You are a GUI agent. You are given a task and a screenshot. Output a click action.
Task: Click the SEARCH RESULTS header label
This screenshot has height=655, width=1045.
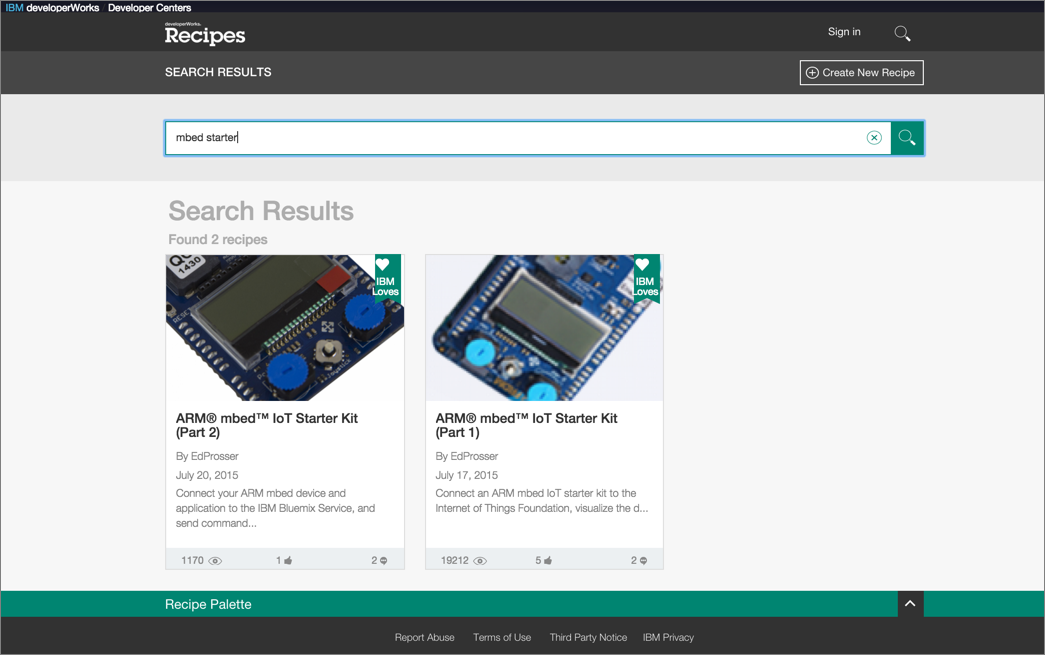[x=218, y=72]
